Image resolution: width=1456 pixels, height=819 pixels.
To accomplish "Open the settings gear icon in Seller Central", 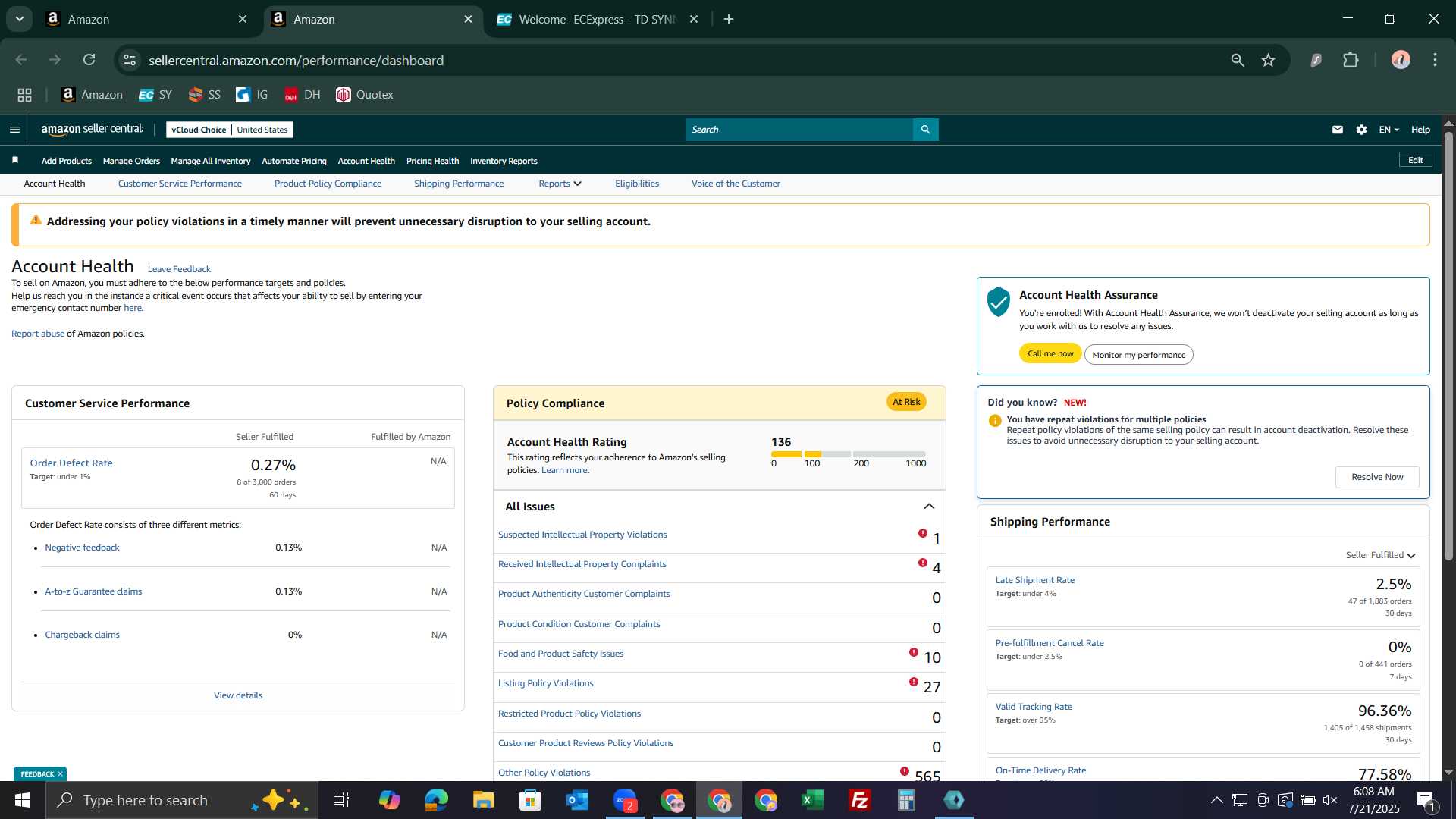I will point(1361,130).
